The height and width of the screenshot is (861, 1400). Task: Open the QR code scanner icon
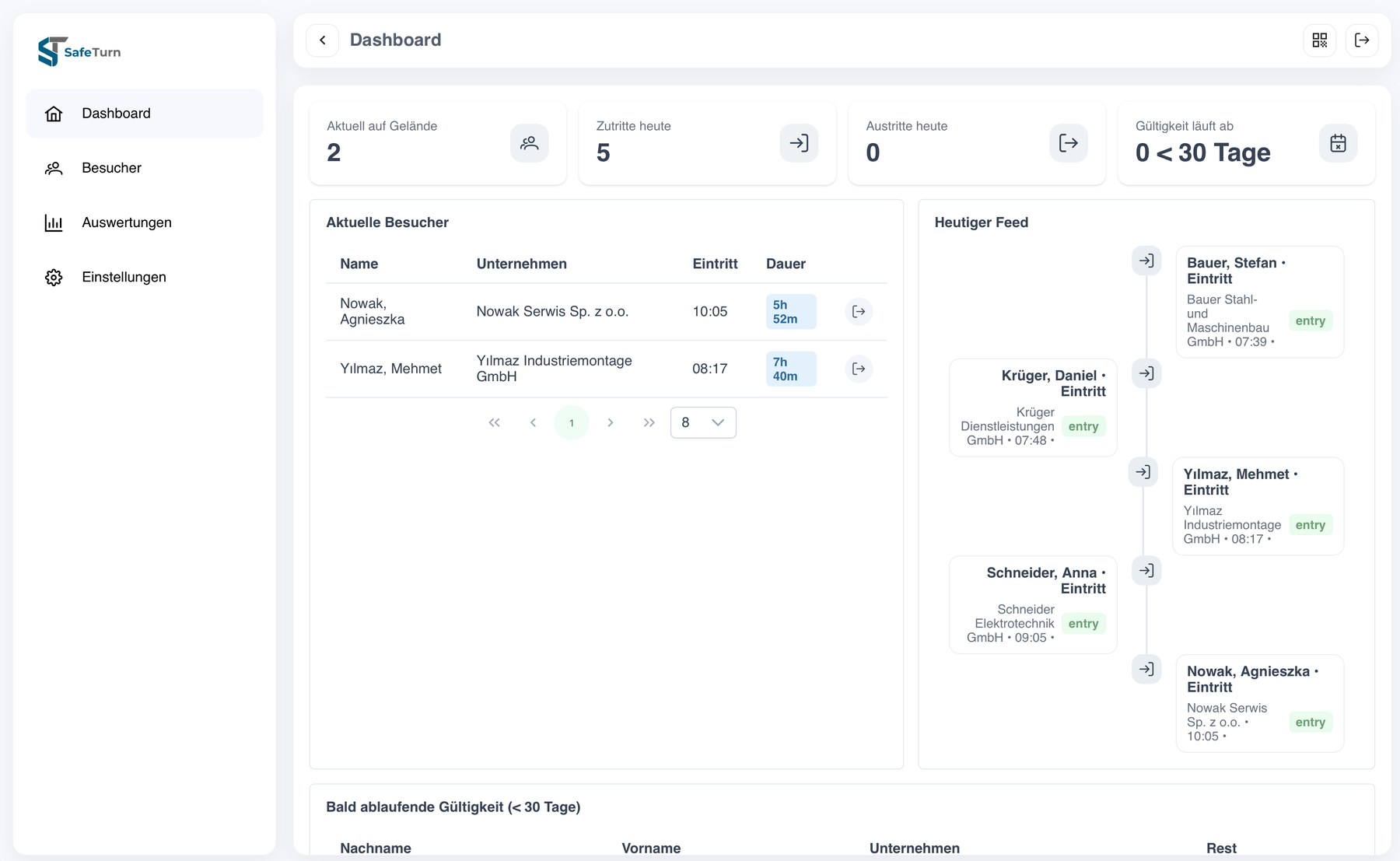pyautogui.click(x=1320, y=40)
